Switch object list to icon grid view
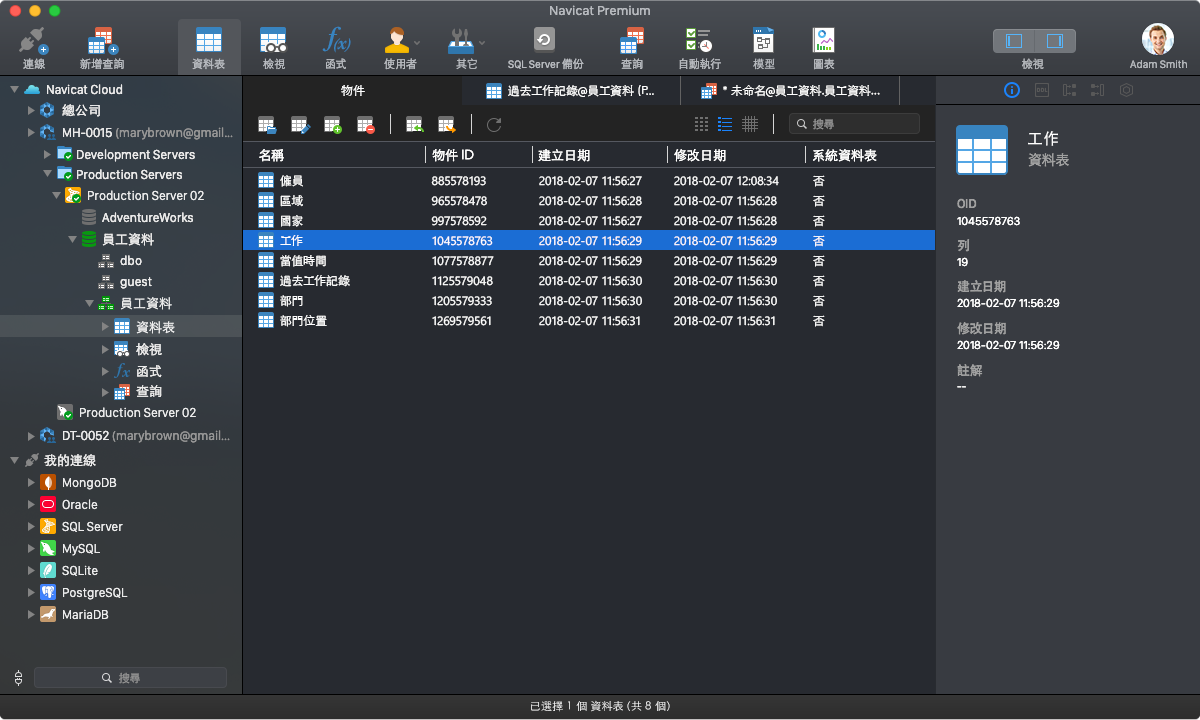The width and height of the screenshot is (1200, 720). [x=701, y=125]
